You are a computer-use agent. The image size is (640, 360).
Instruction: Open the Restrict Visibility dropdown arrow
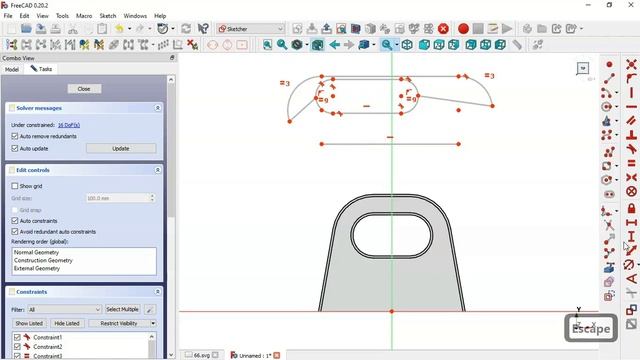(153, 323)
